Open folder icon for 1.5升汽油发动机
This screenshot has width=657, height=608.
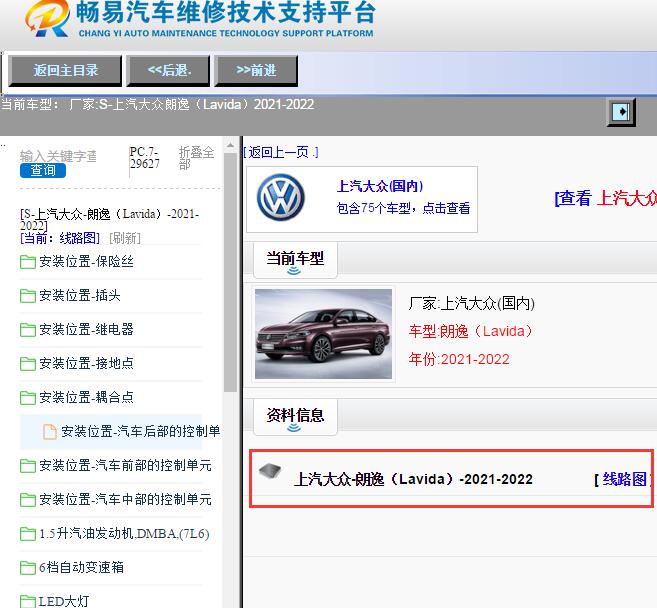pos(28,534)
